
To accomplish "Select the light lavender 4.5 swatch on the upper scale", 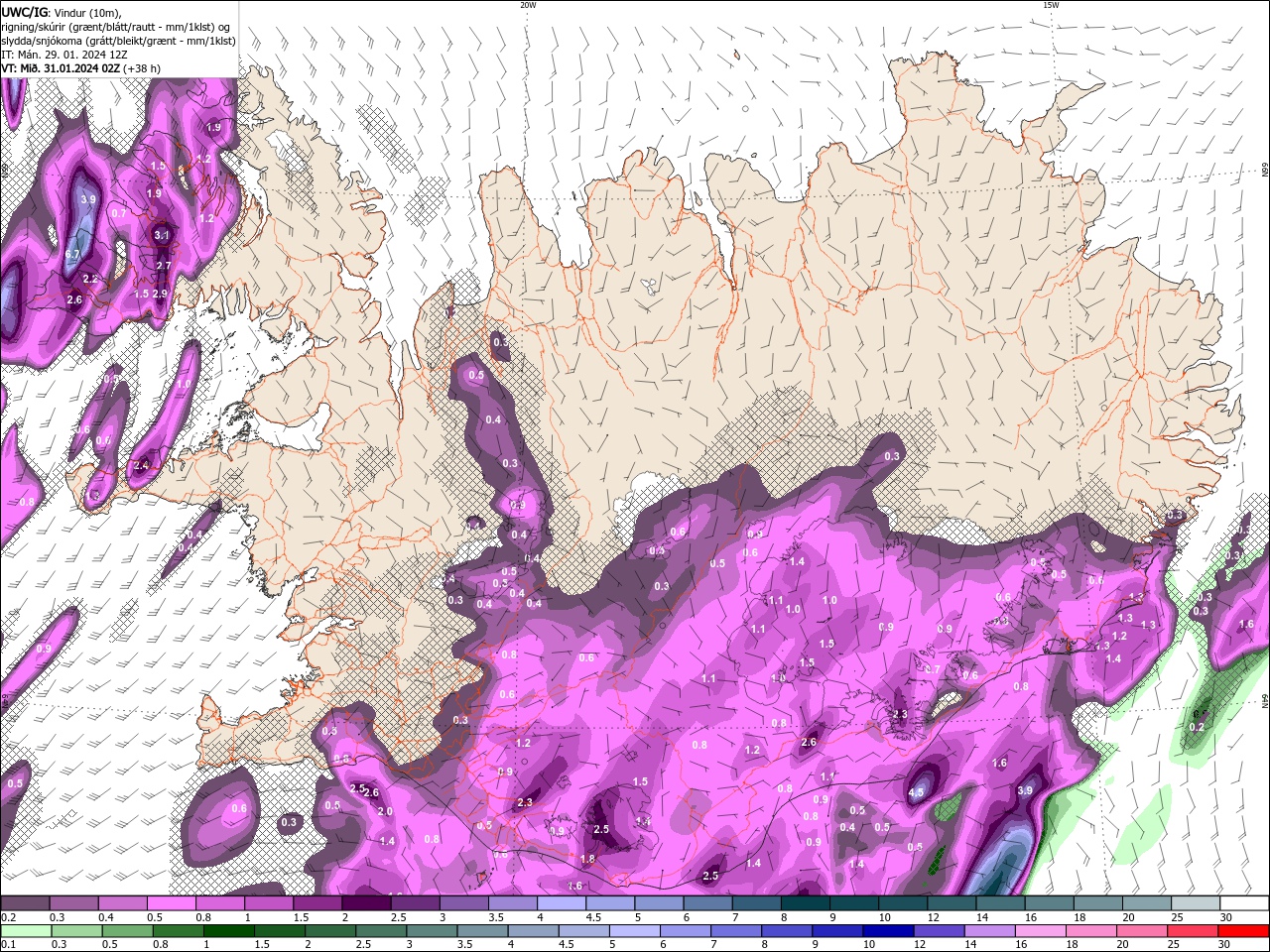I will [609, 903].
